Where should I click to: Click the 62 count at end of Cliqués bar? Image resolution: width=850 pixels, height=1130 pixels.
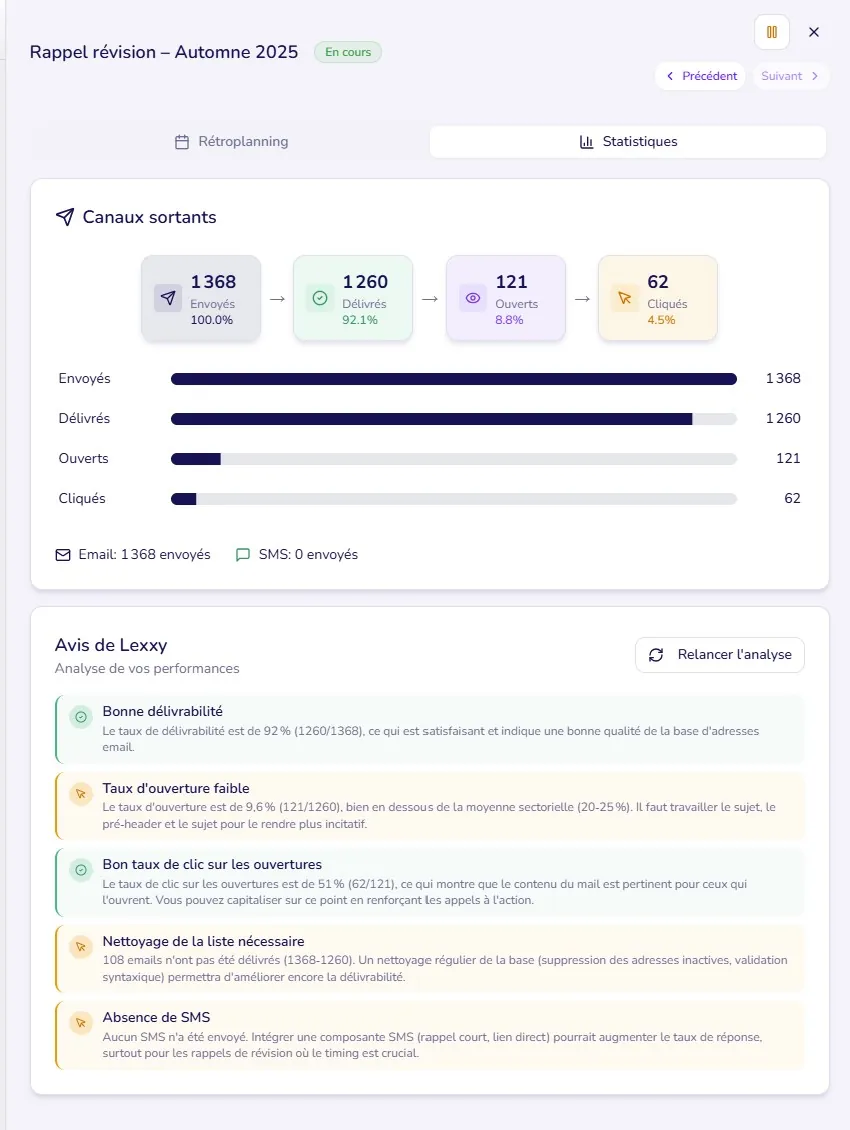792,499
